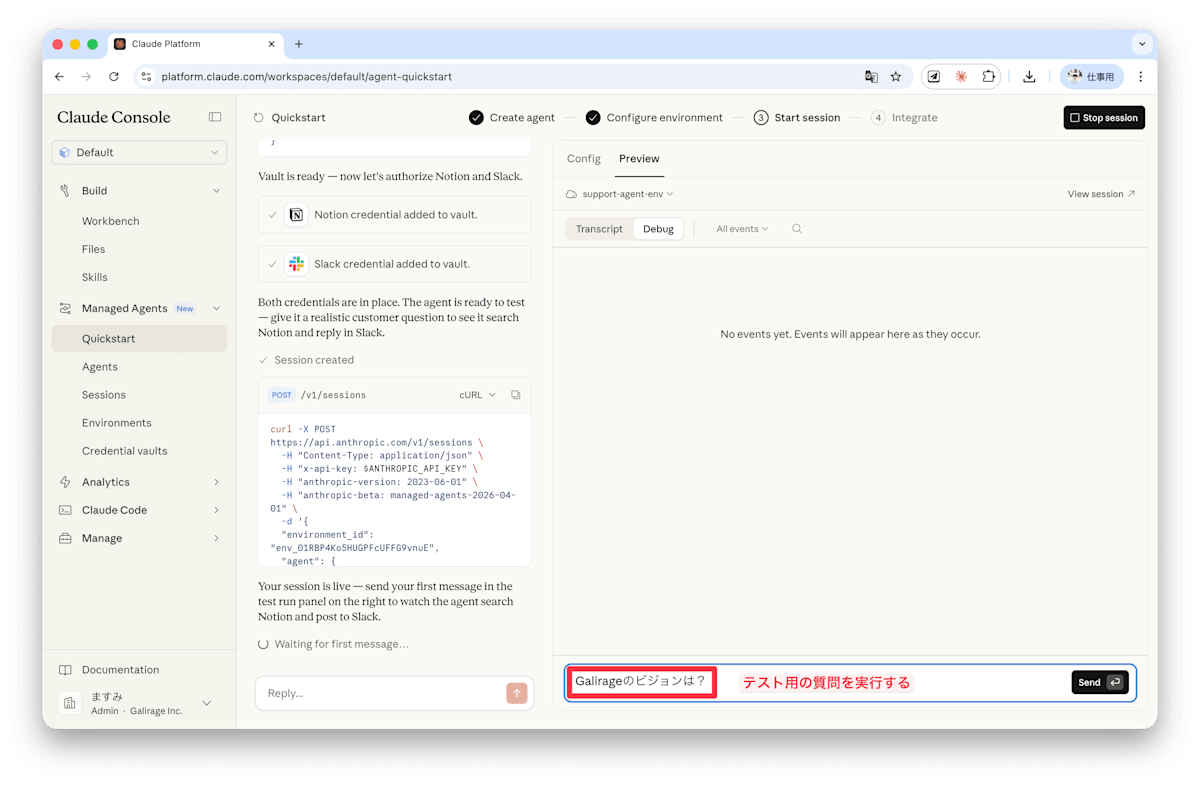
Task: Open Sessions in sidebar
Action: [103, 395]
